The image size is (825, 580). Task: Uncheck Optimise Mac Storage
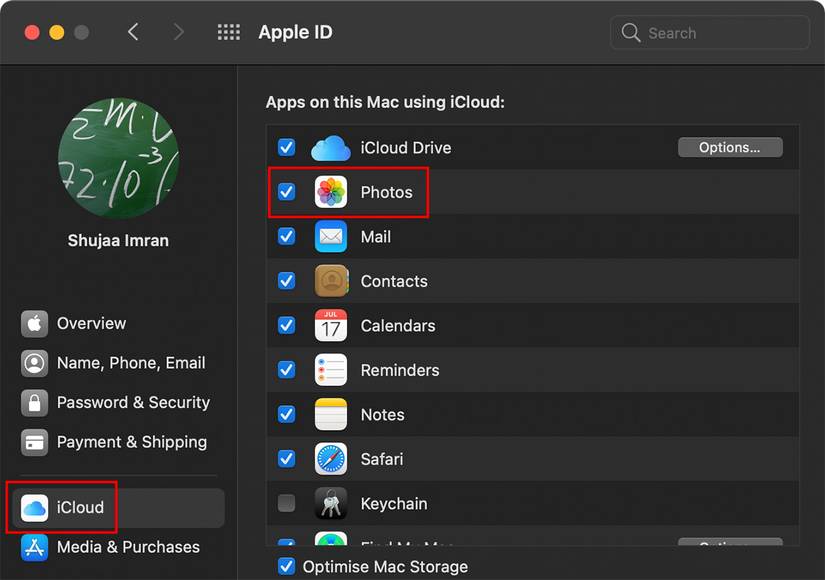coord(287,566)
